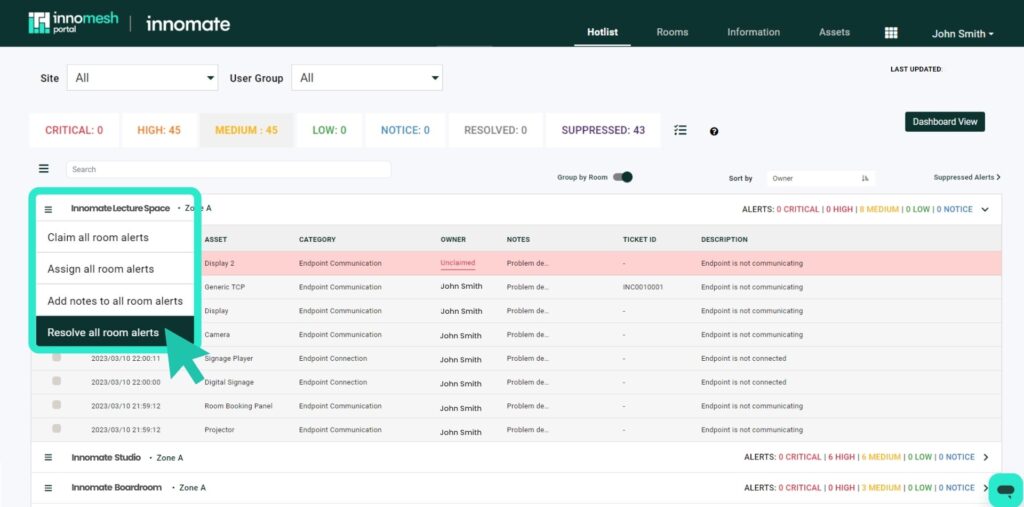This screenshot has width=1024, height=507.
Task: Choose Add notes to all room alerts
Action: click(x=115, y=301)
